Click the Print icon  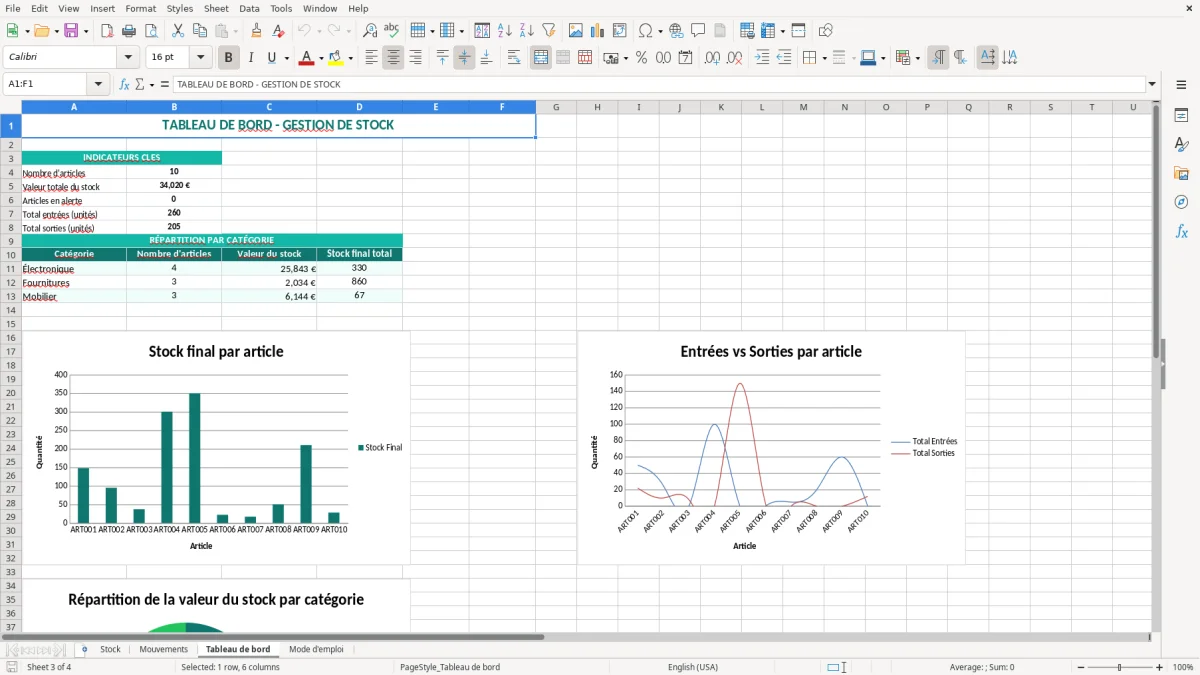point(129,31)
